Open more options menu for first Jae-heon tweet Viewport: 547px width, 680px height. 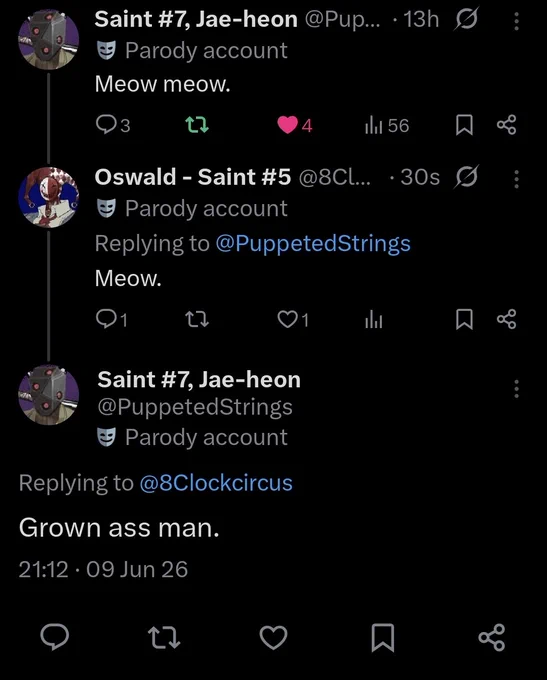click(x=516, y=21)
